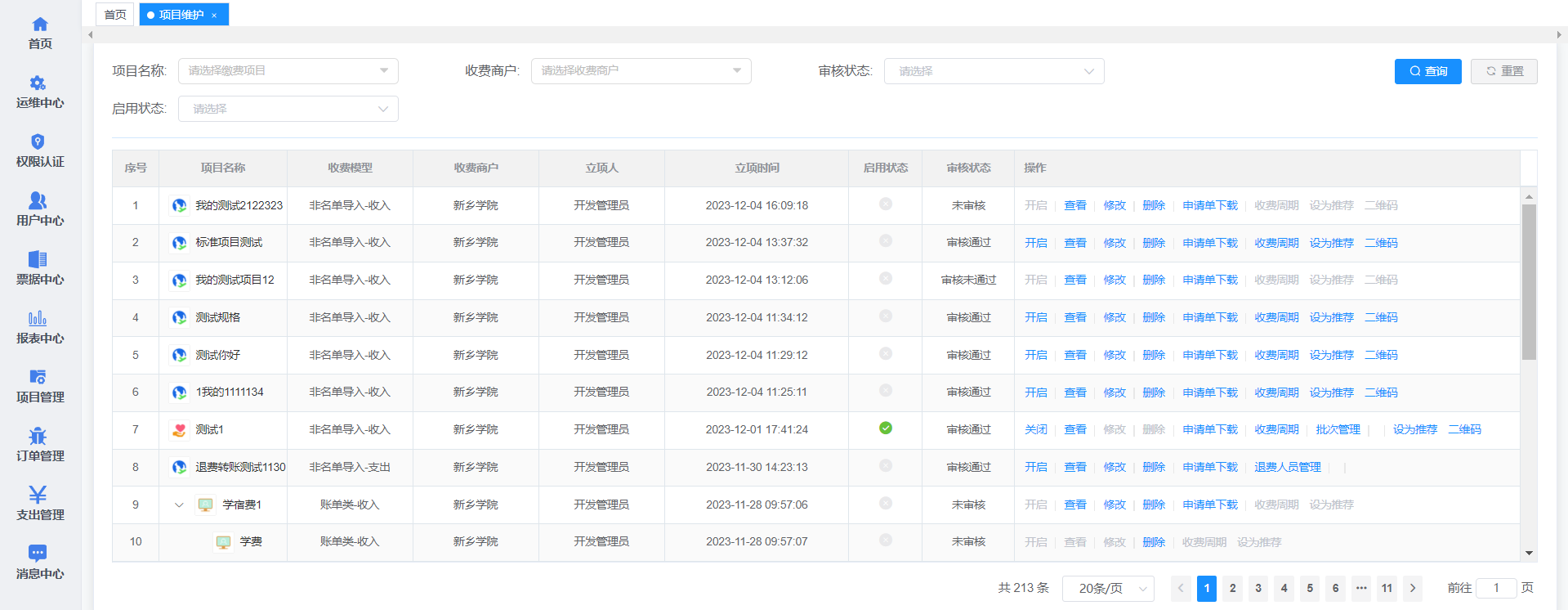Open 项目管理 icon in sidebar
Screen dimensions: 1568x610
click(x=38, y=377)
